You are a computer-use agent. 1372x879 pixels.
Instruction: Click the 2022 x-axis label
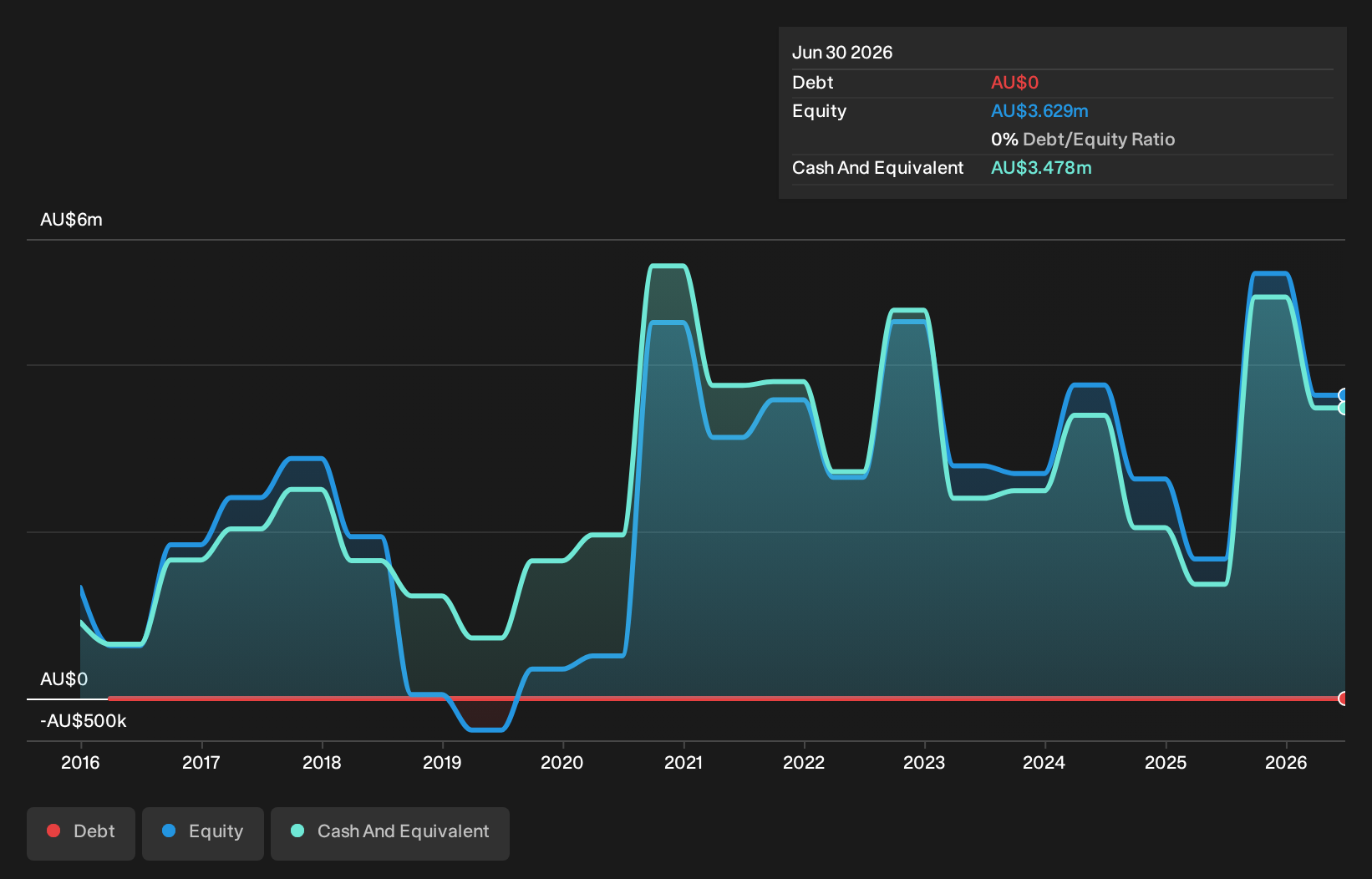coord(804,762)
